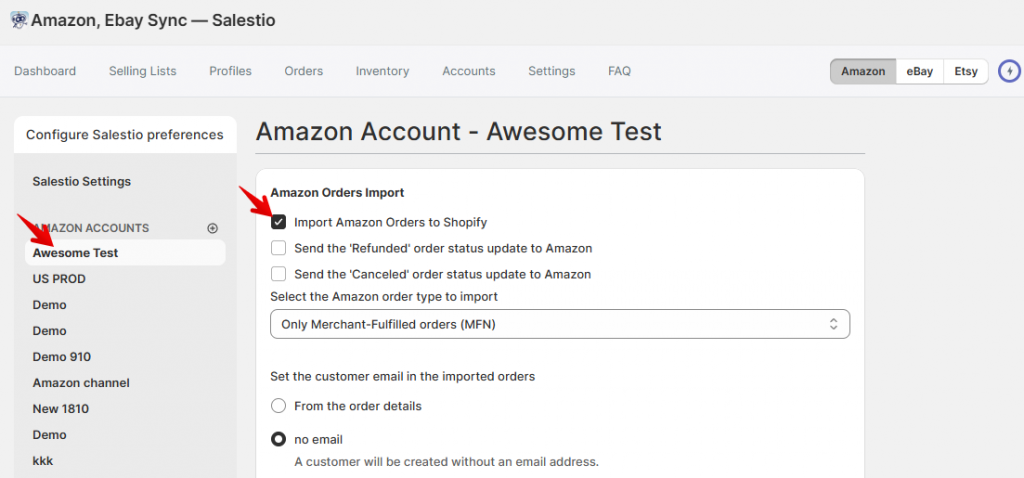This screenshot has width=1024, height=478.
Task: Click the Salestio logo icon in header
Action: pos(18,20)
